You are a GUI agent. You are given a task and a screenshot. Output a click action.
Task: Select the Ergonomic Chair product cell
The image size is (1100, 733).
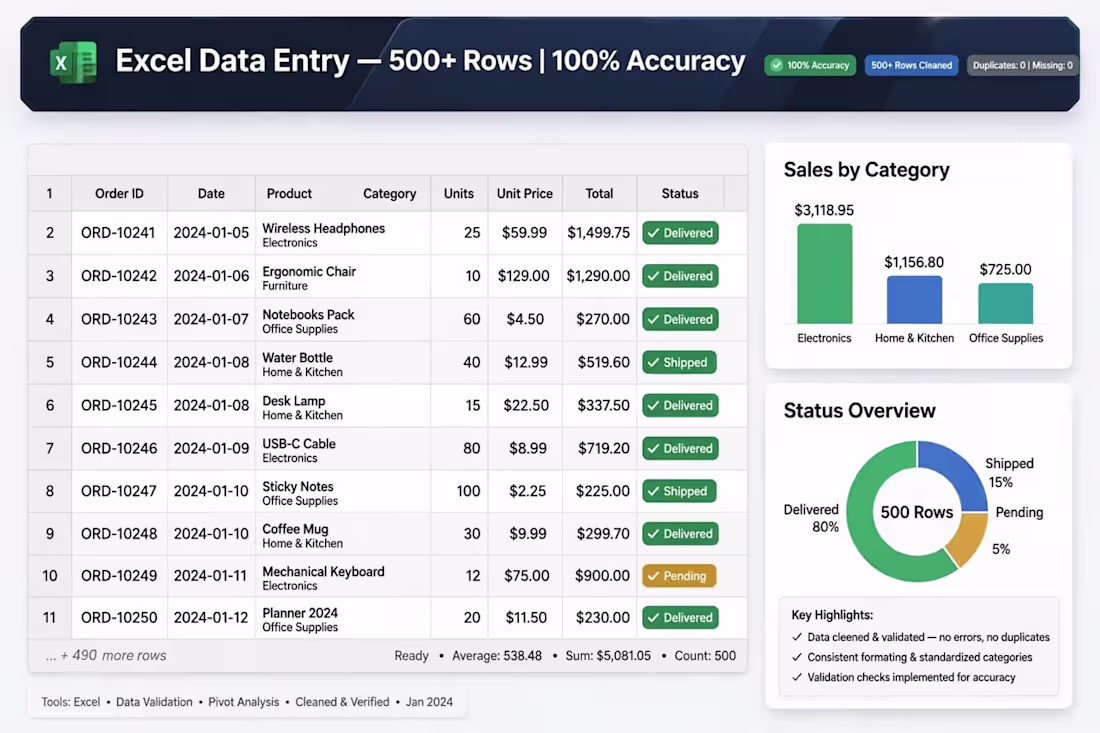(x=343, y=277)
